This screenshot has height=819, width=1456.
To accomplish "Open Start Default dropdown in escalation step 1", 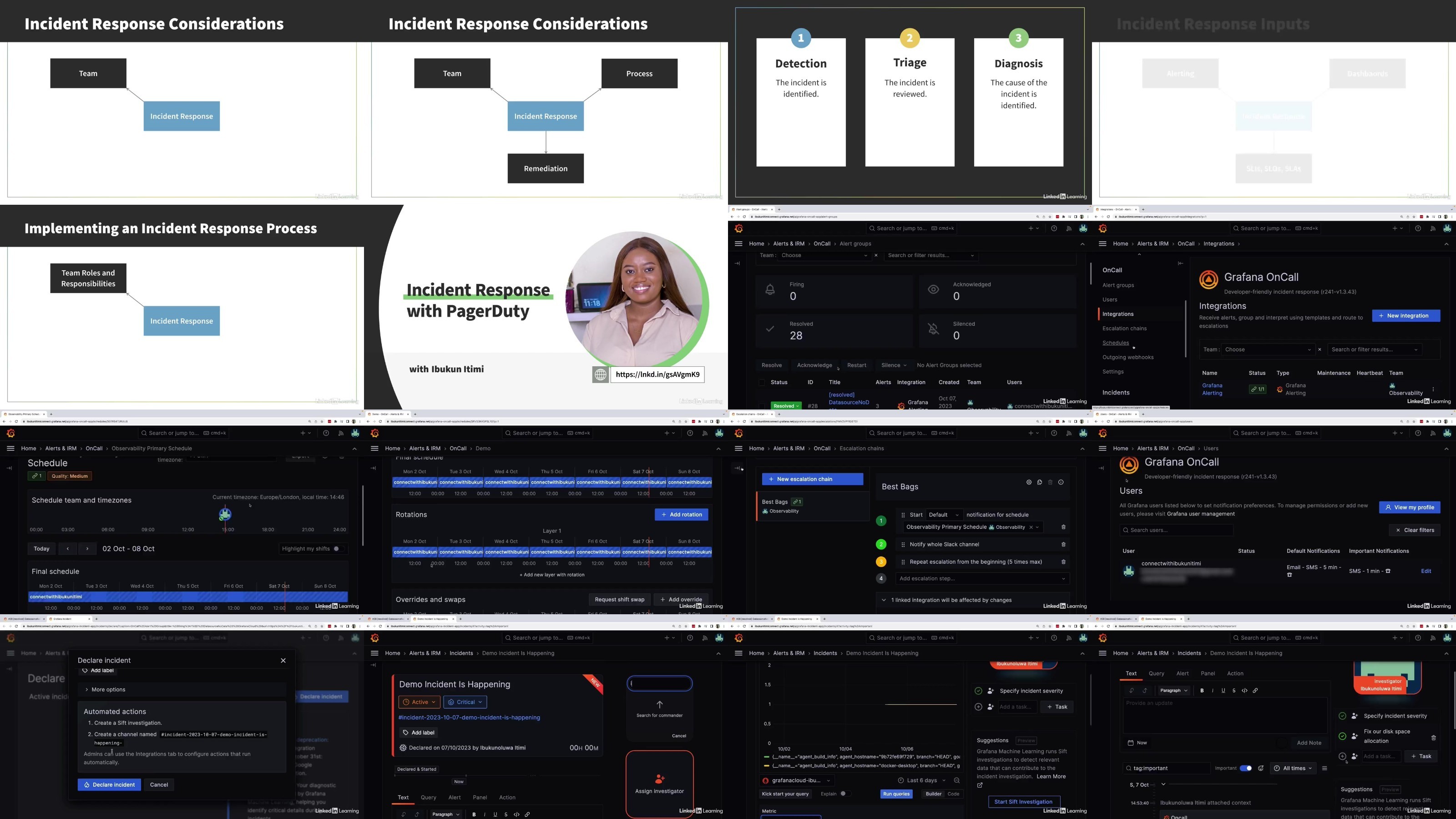I will click(x=944, y=515).
